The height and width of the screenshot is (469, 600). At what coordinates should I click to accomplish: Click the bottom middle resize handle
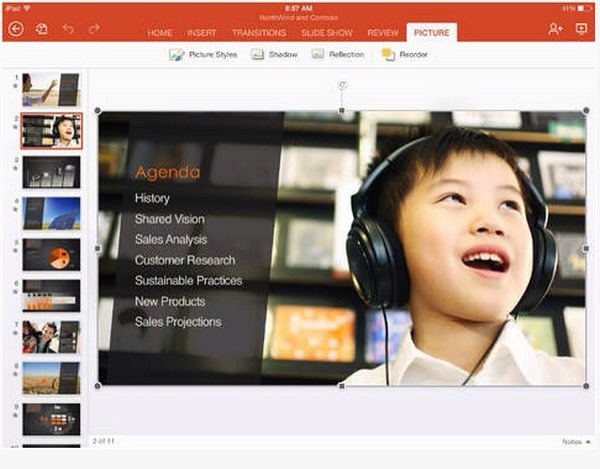click(x=342, y=386)
